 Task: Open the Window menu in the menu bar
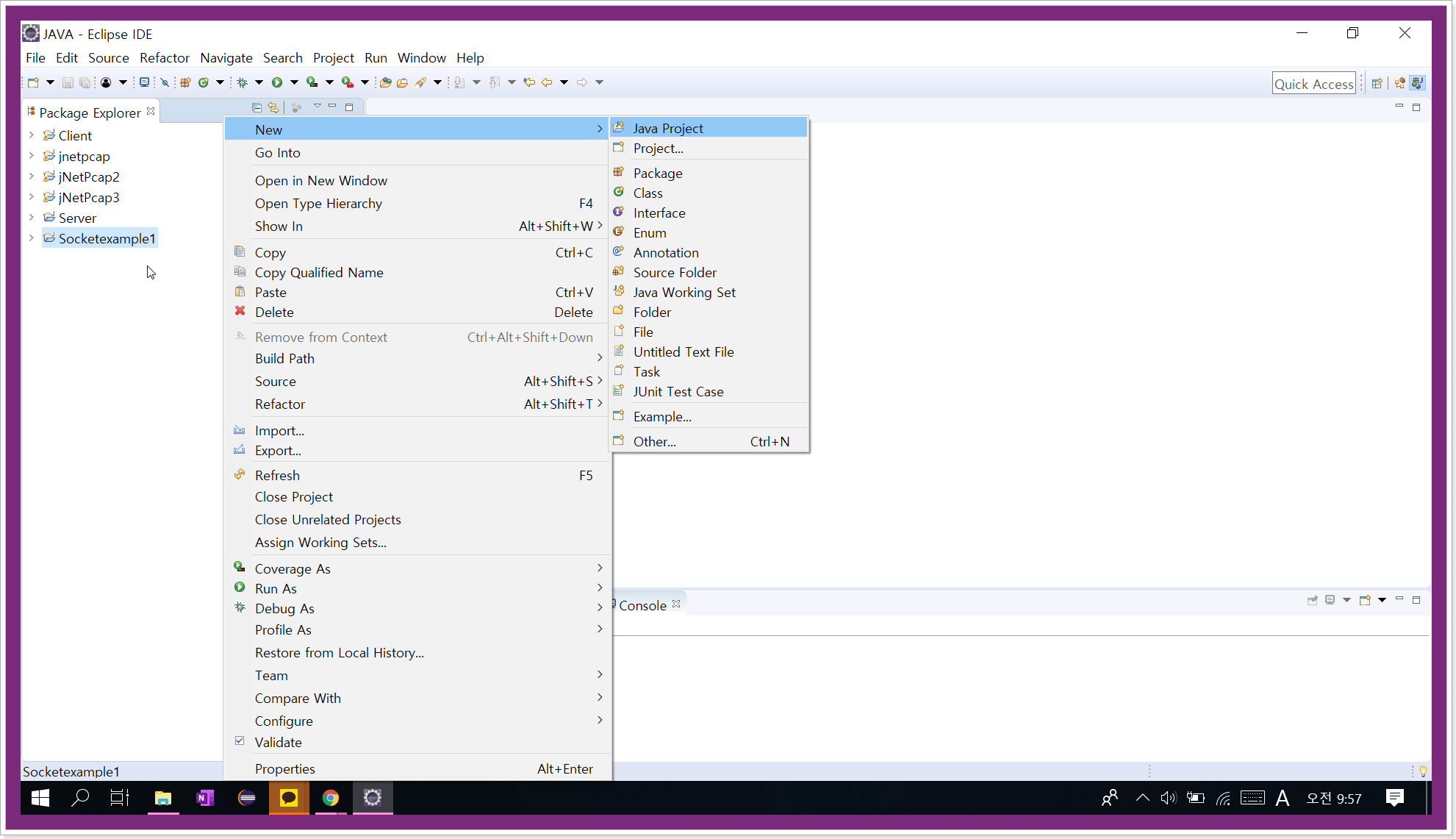(422, 57)
